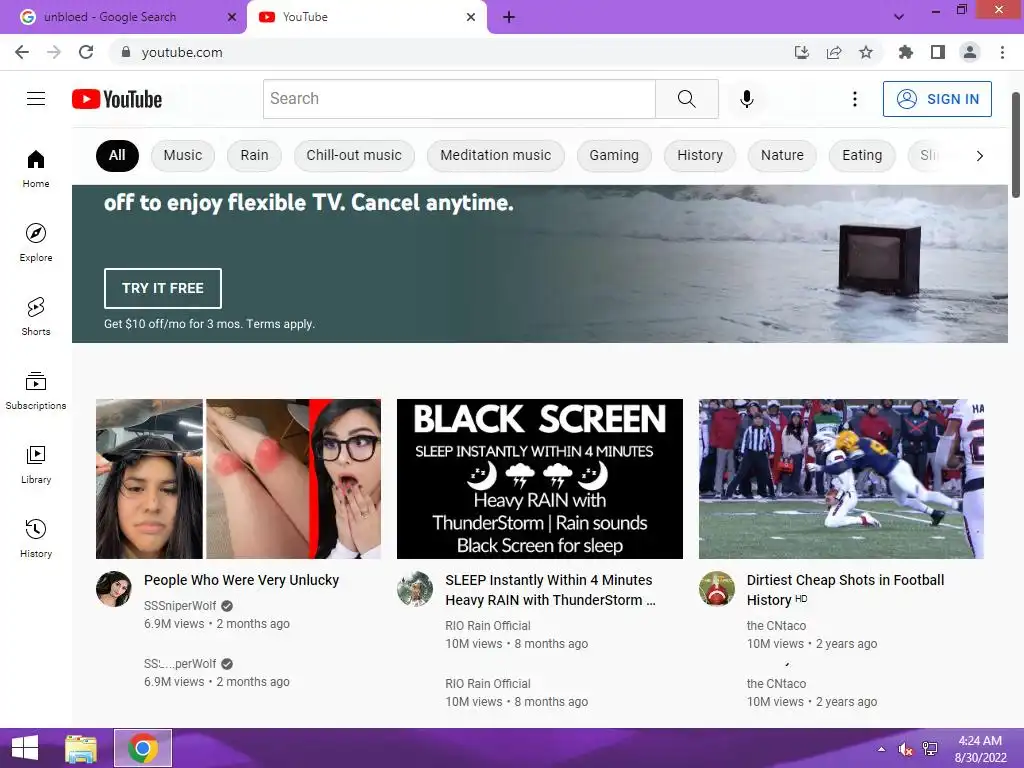Click muted volume tray icon
This screenshot has height=768, width=1024.
point(905,749)
